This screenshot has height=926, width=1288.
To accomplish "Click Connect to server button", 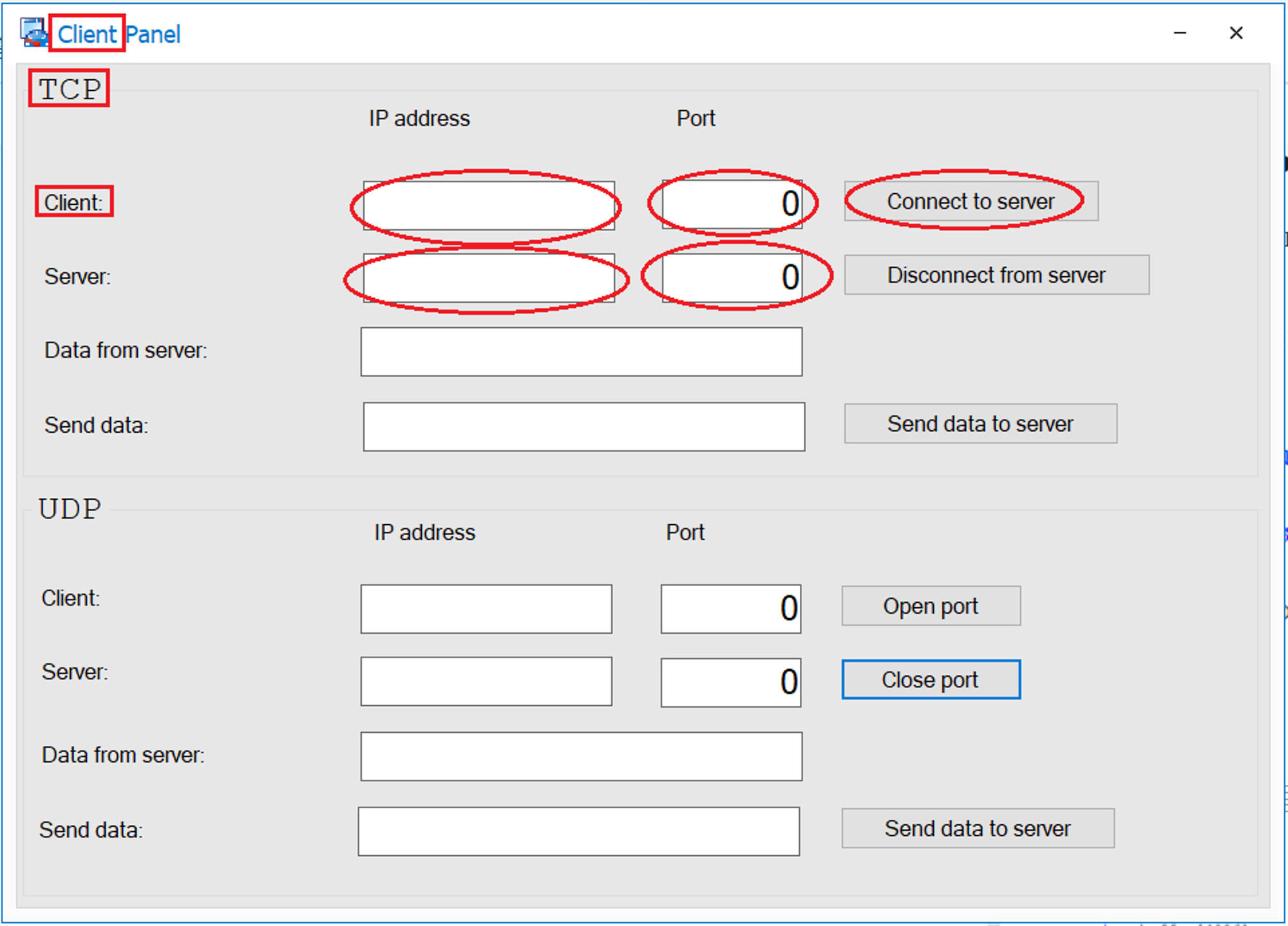I will [971, 202].
